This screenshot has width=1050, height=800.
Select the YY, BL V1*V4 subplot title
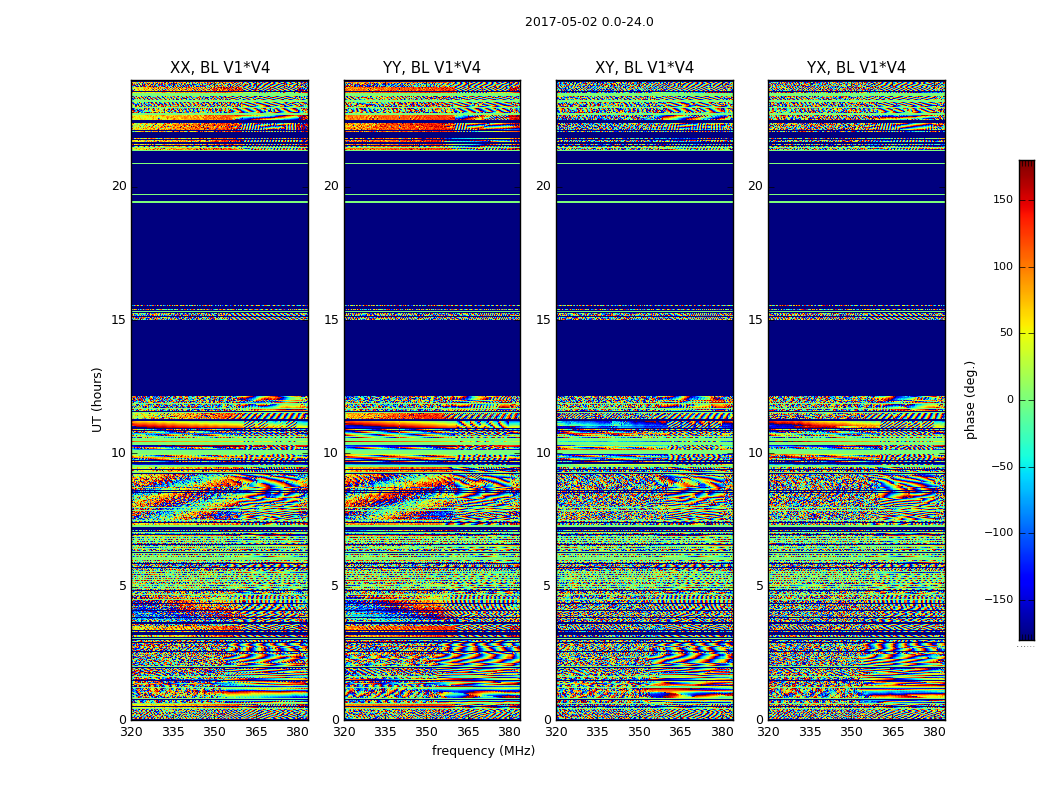click(x=432, y=68)
